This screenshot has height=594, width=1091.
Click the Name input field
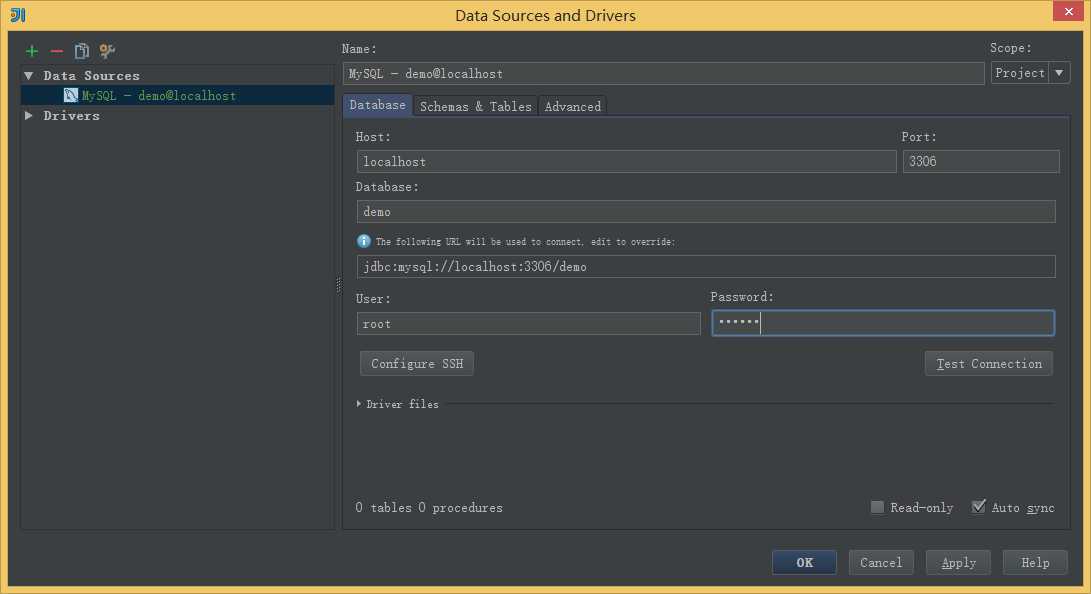[x=664, y=73]
